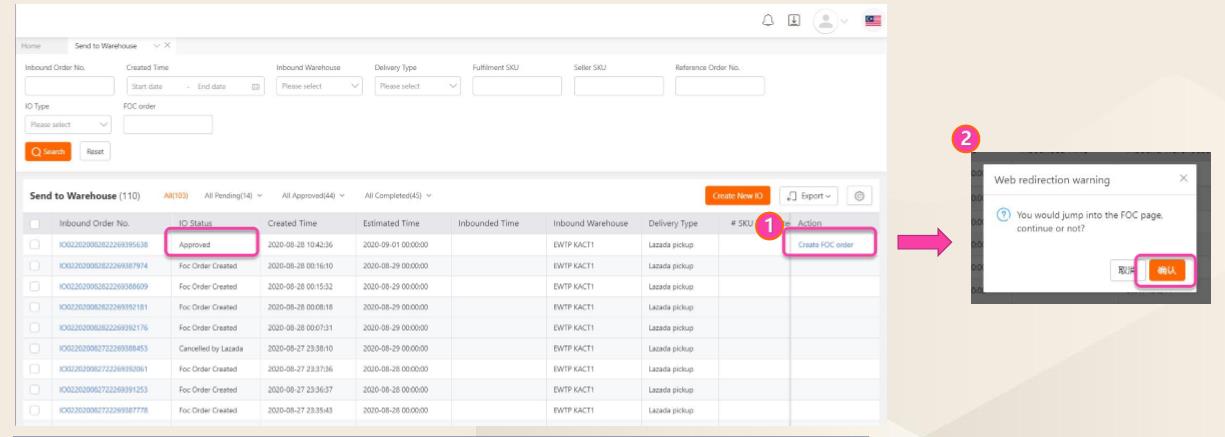This screenshot has height=437, width=1225.
Task: Open the Delivery Type dropdown
Action: 416,86
